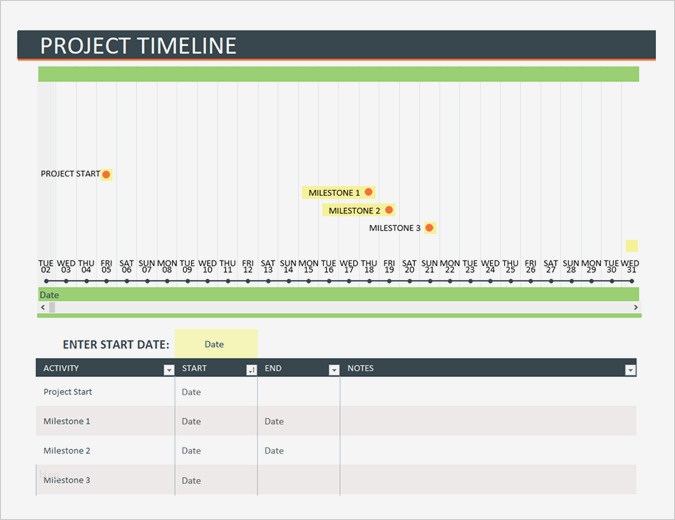Select the PROJECT START chart label
The width and height of the screenshot is (675, 520).
(x=70, y=174)
